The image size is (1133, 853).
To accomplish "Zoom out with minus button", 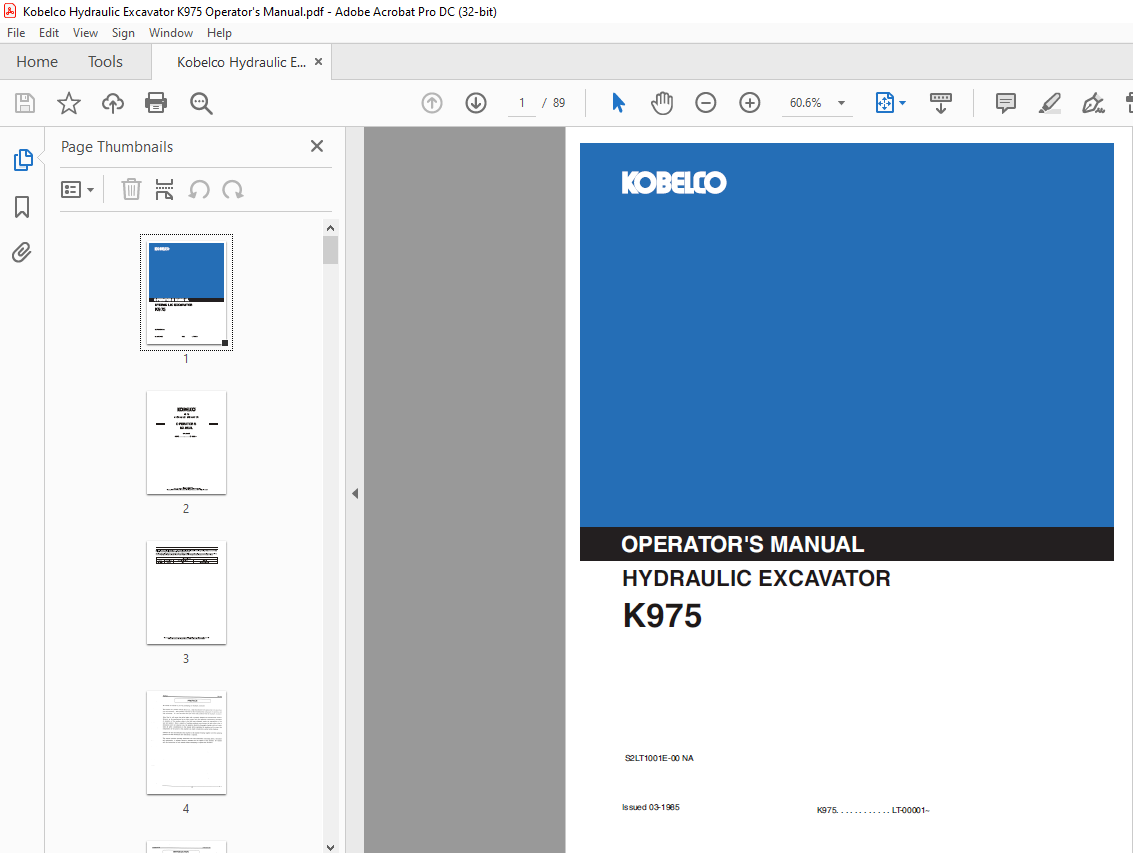I will tap(705, 103).
